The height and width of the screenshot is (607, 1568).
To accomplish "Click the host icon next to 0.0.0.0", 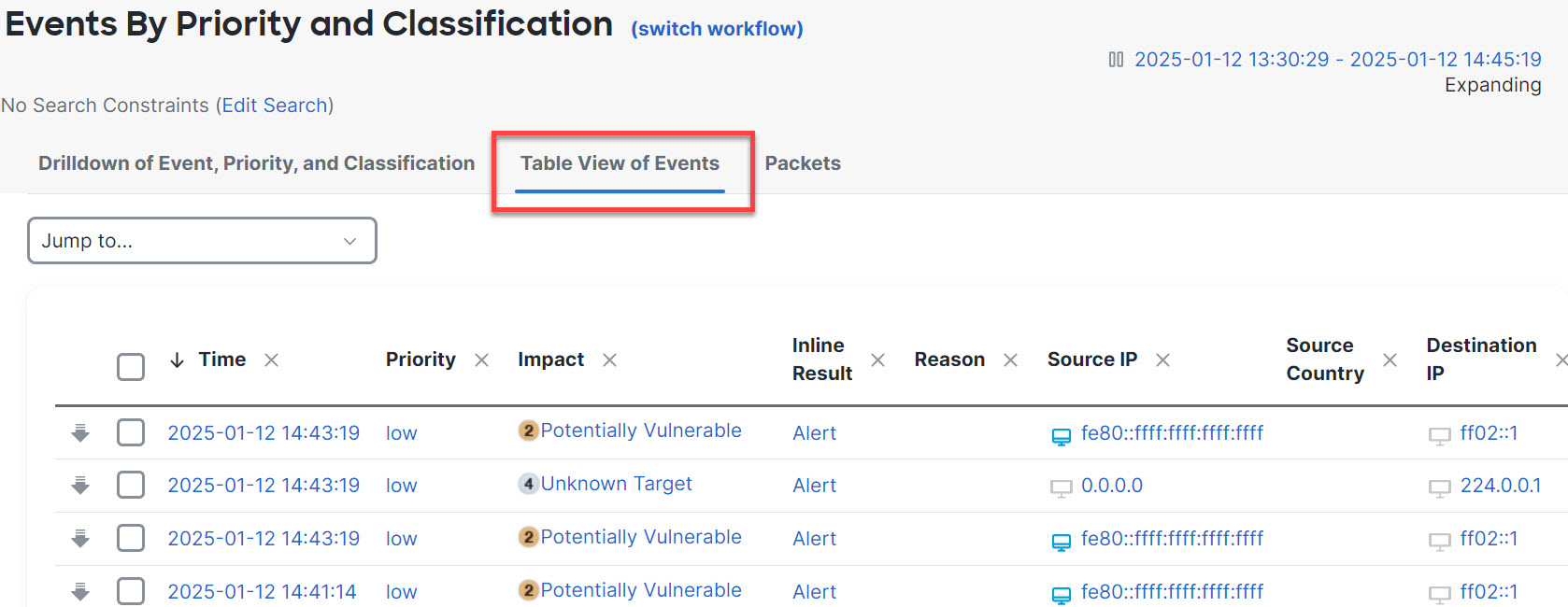I will (1062, 487).
